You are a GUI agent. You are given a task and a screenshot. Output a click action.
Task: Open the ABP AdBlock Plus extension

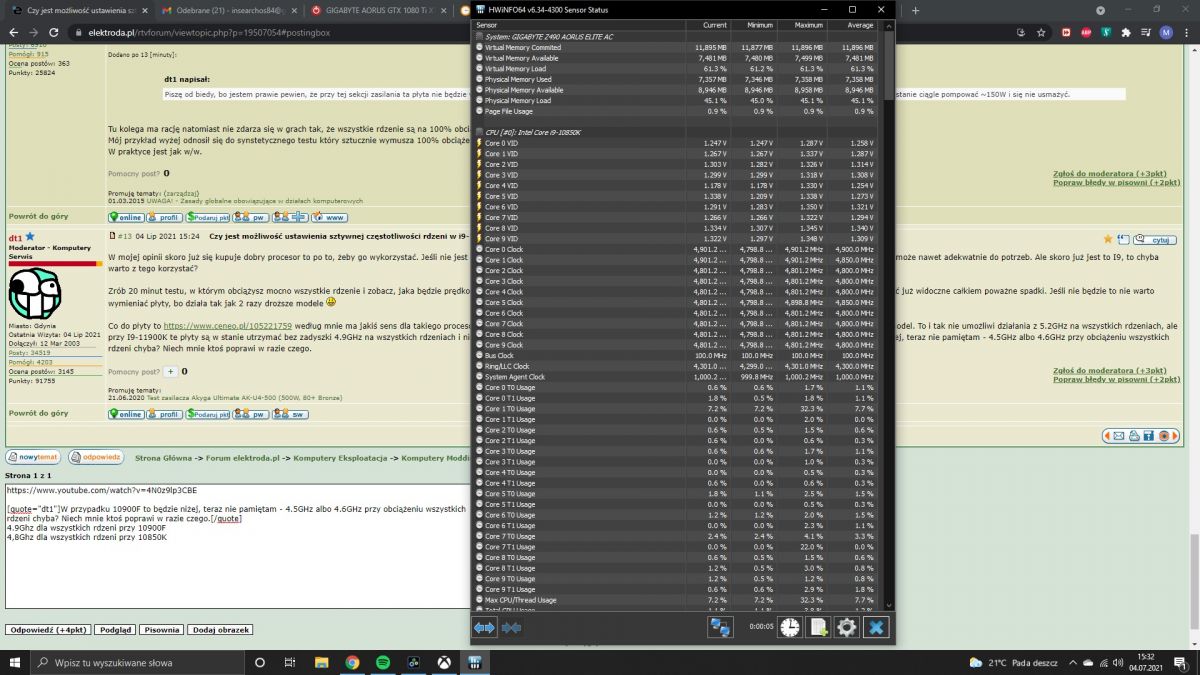click(x=1086, y=32)
